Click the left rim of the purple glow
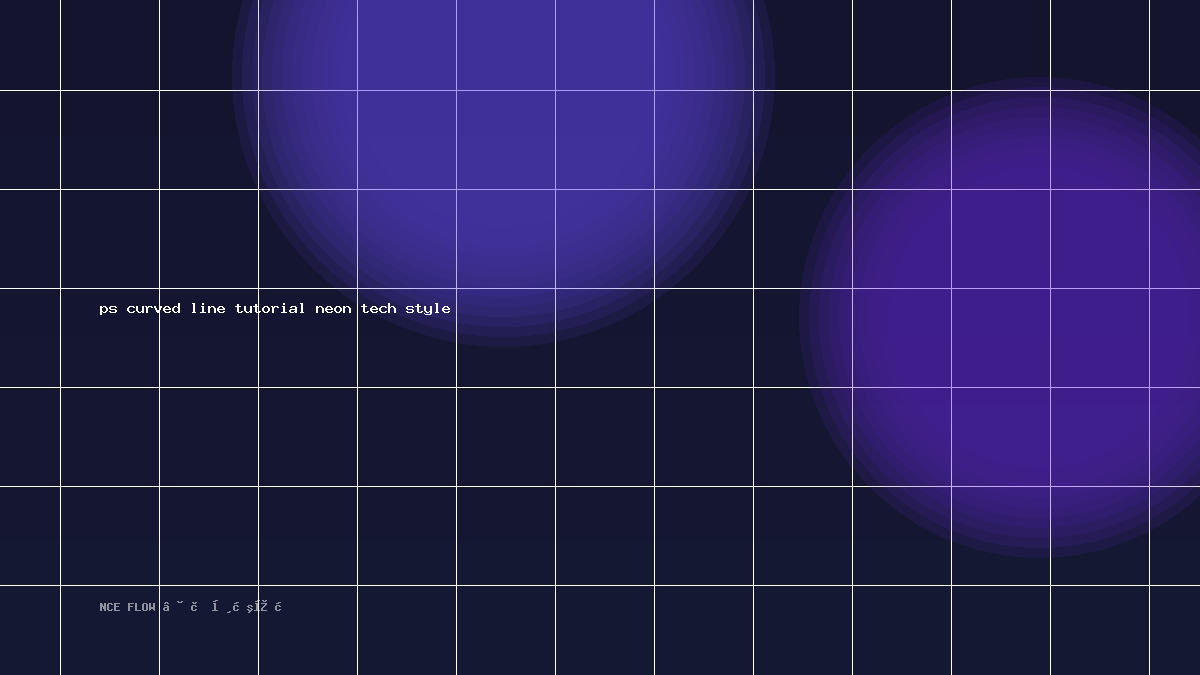Viewport: 1200px width, 675px height. [x=804, y=317]
